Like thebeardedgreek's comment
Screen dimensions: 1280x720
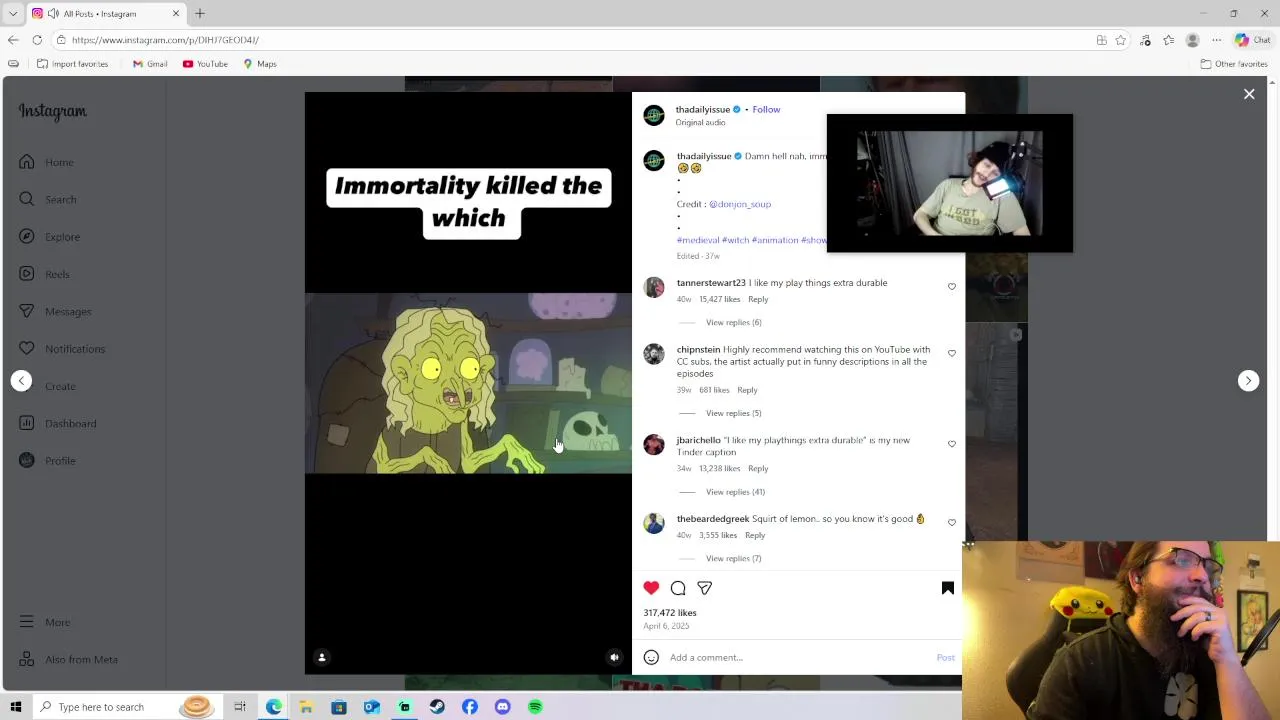[x=952, y=523]
